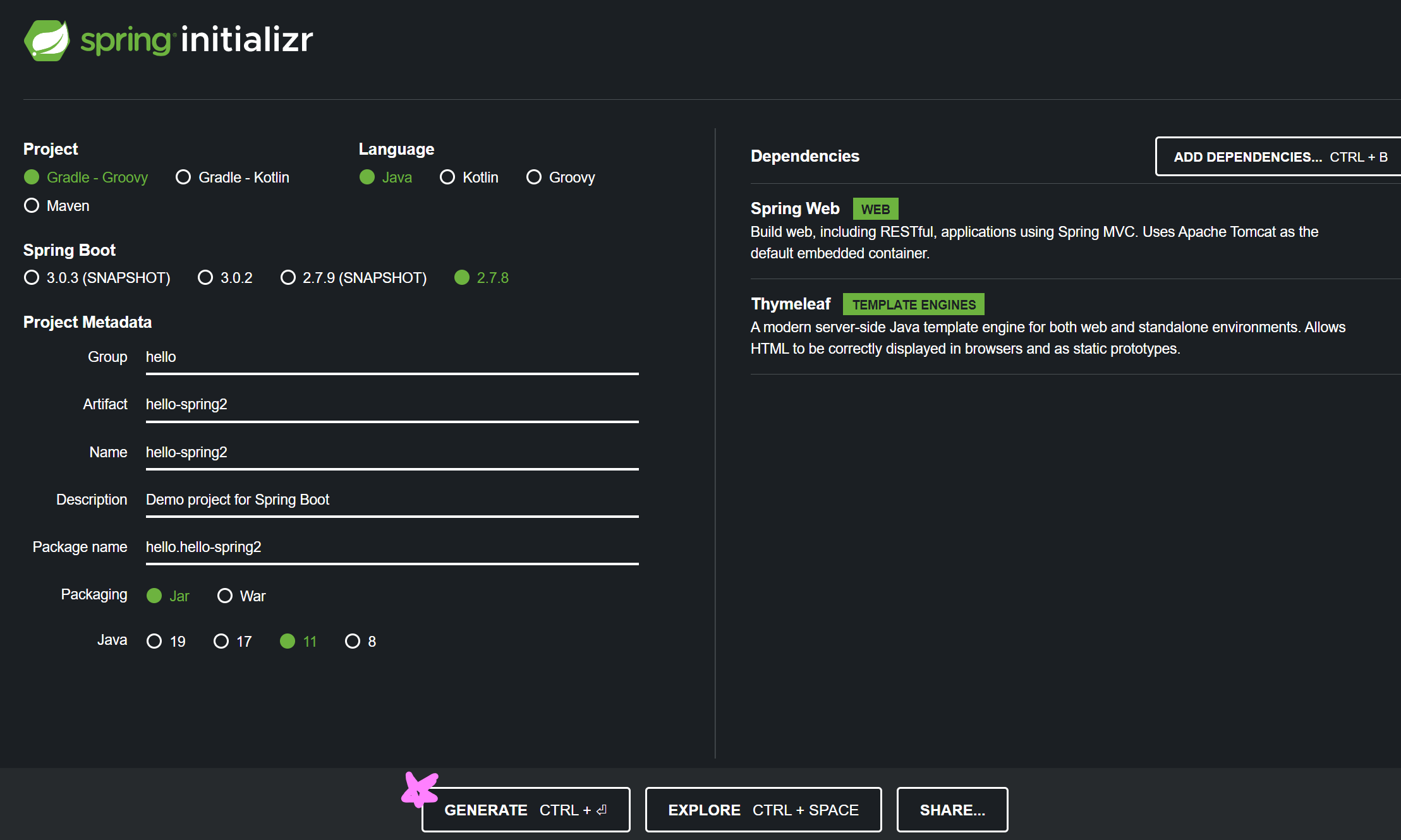Viewport: 1401px width, 840px height.
Task: Choose Spring Boot 2.7.9 (SNAPSHOT)
Action: coord(288,278)
